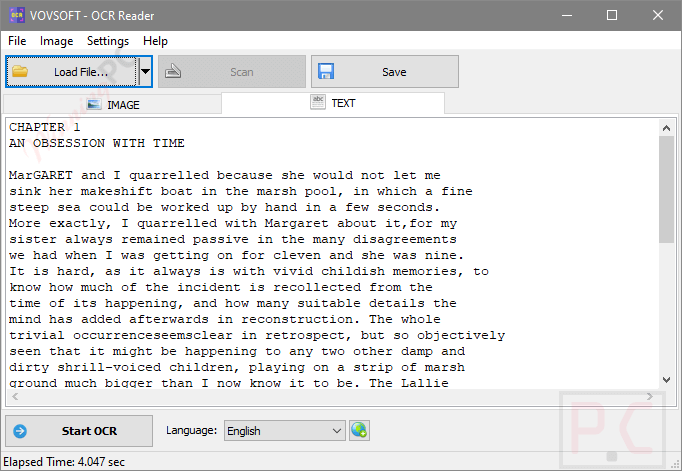This screenshot has height=471, width=682.
Task: Click the vertical scrollbar thumb
Action: (666, 189)
